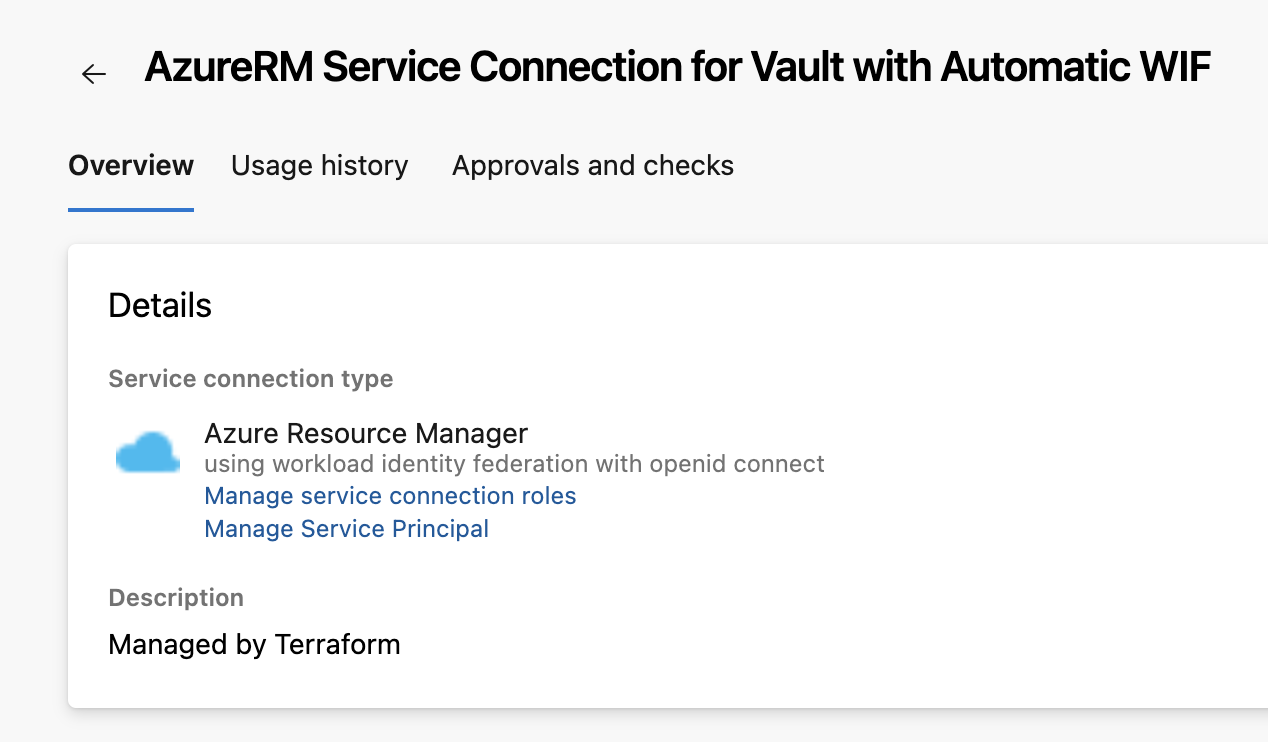Select the Overview tab
Image resolution: width=1268 pixels, height=742 pixels.
click(x=130, y=165)
